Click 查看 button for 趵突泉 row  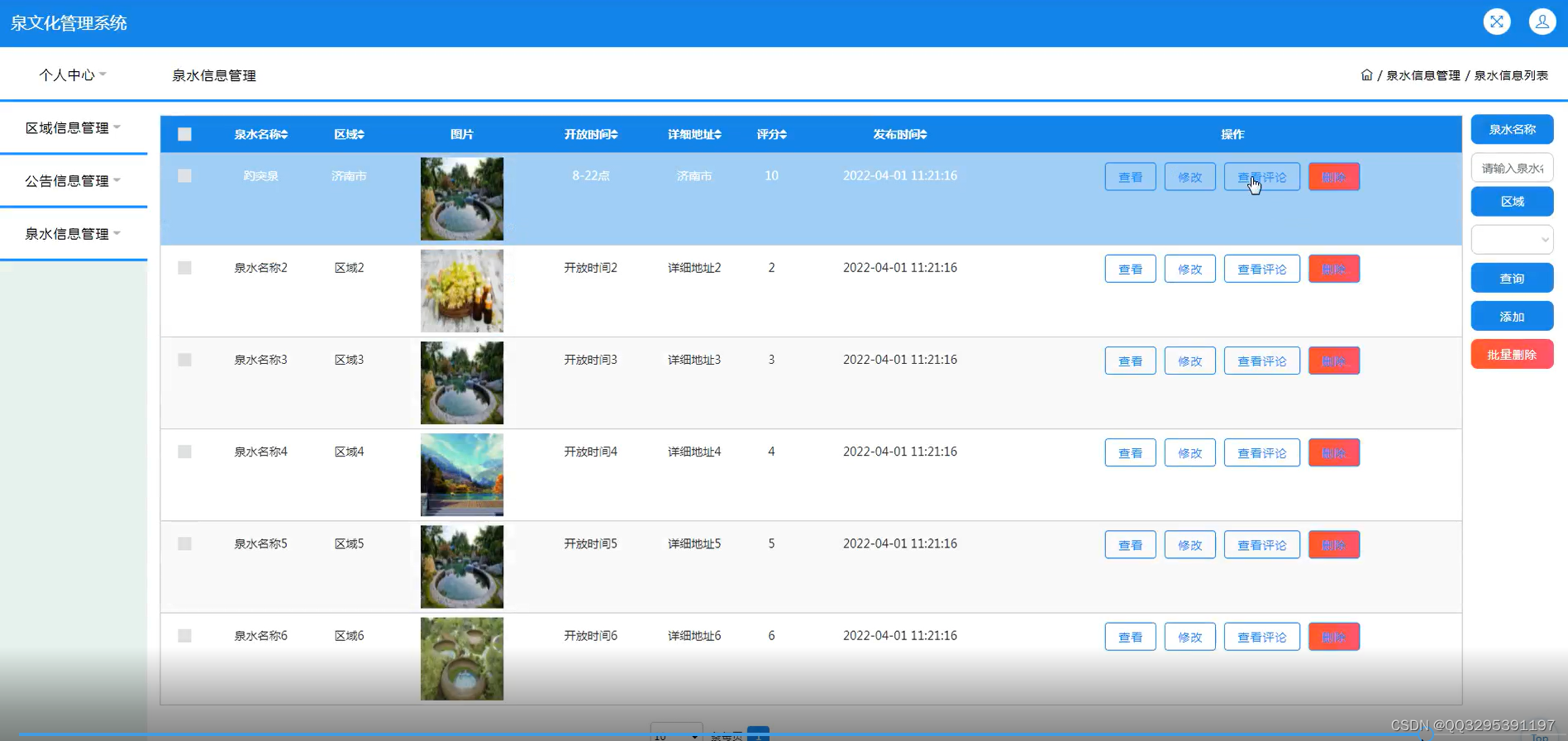[1130, 177]
